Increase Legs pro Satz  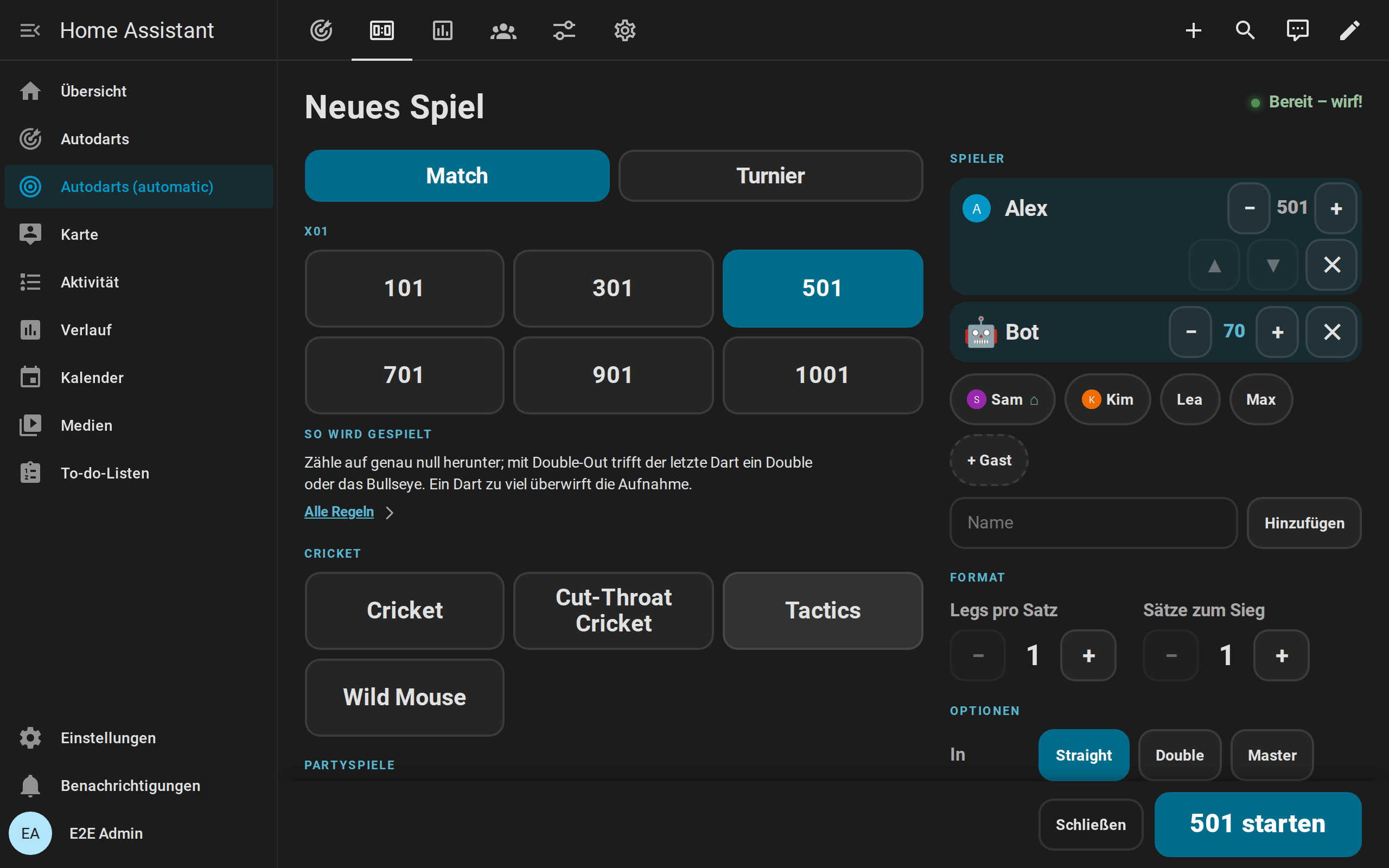[x=1088, y=655]
